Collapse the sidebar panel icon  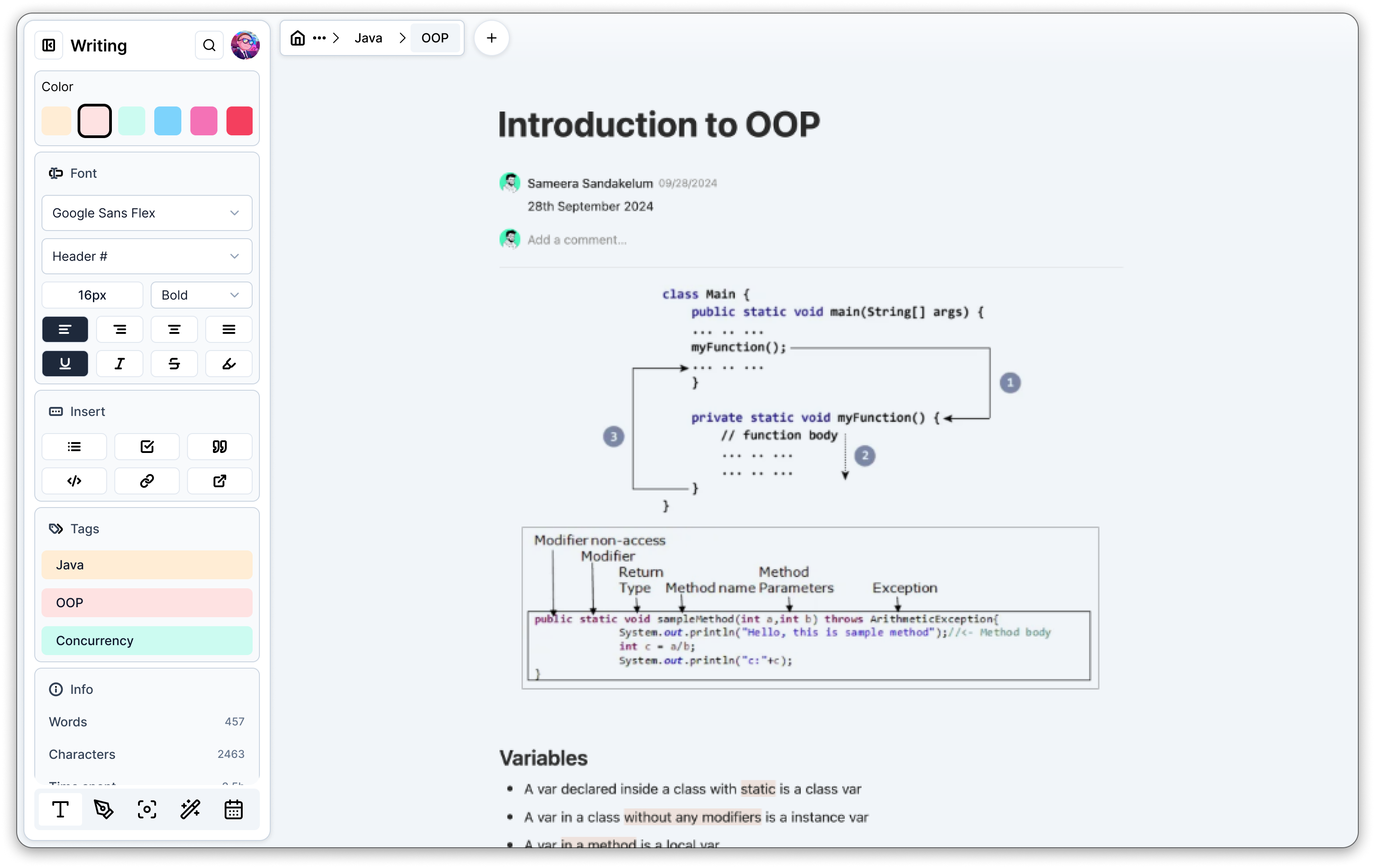tap(49, 45)
